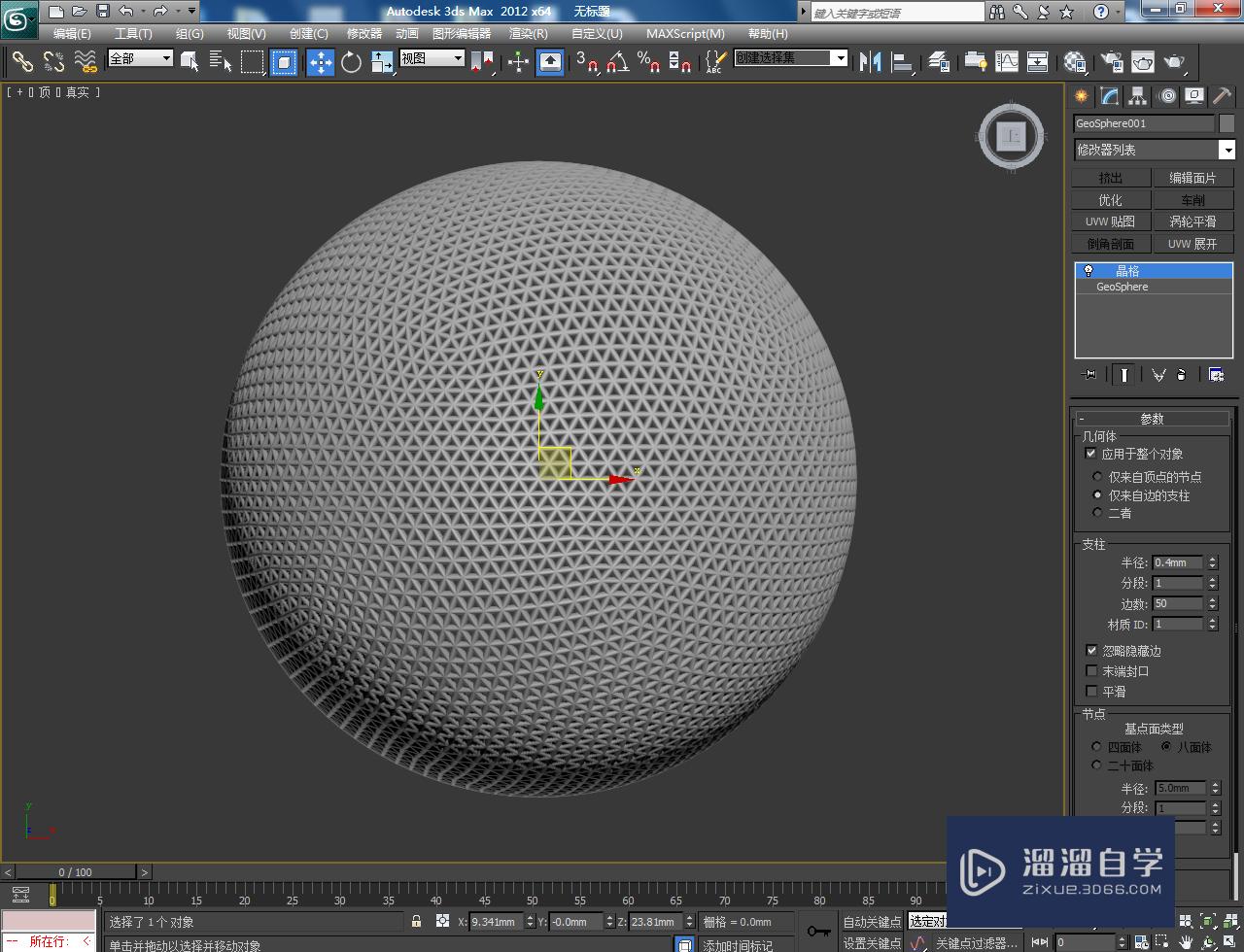Activate the Select and Scale tool
The image size is (1244, 952).
(x=382, y=62)
